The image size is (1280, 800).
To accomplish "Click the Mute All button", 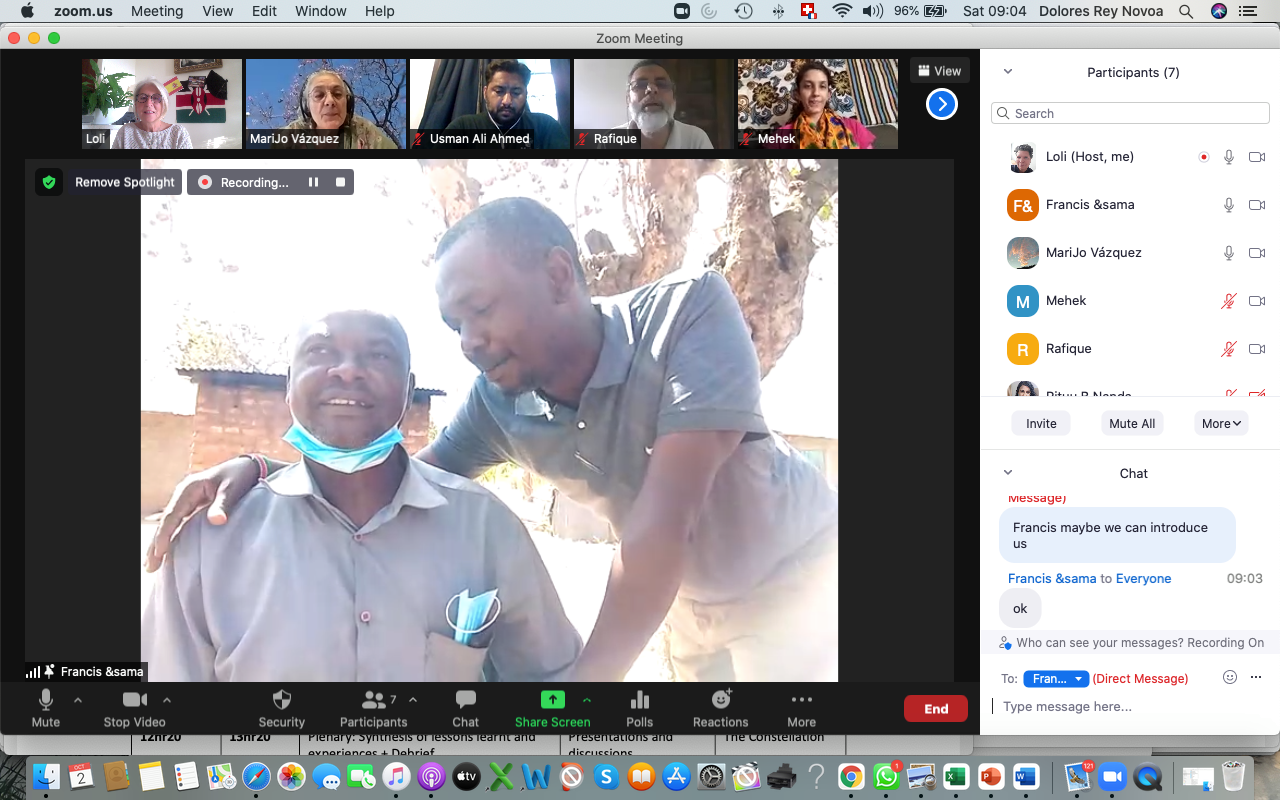I will point(1132,423).
